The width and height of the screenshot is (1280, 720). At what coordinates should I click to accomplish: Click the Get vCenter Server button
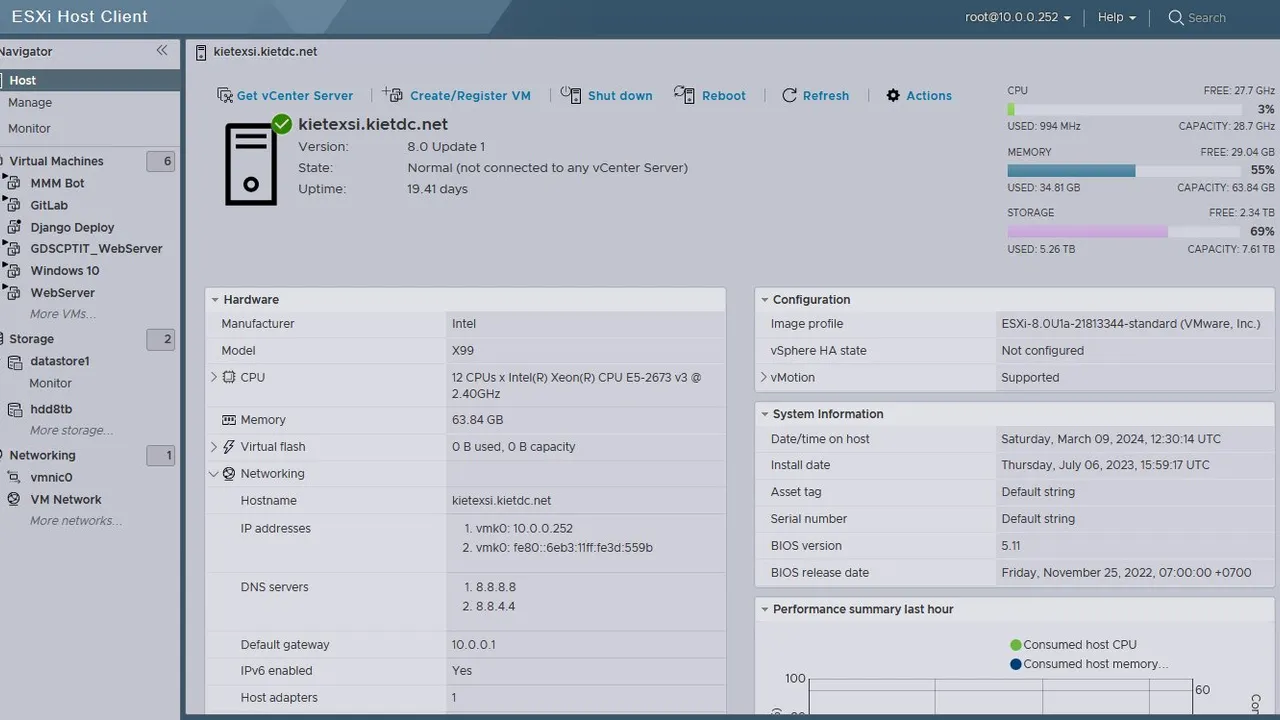(285, 96)
